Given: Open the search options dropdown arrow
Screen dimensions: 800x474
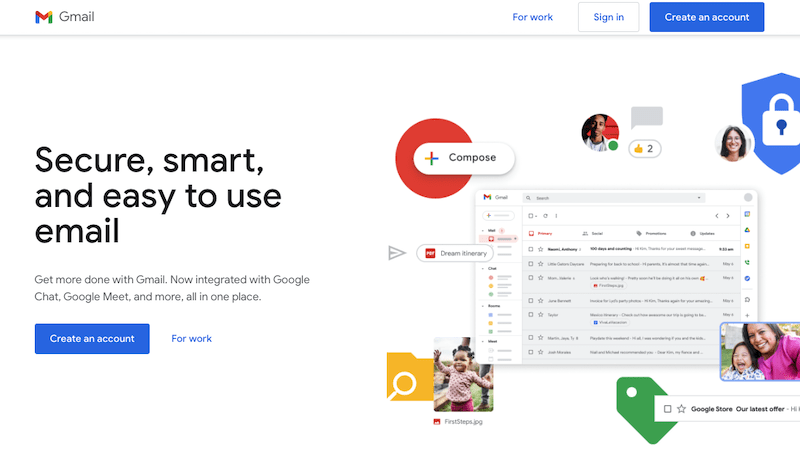Looking at the screenshot, I should pyautogui.click(x=699, y=197).
